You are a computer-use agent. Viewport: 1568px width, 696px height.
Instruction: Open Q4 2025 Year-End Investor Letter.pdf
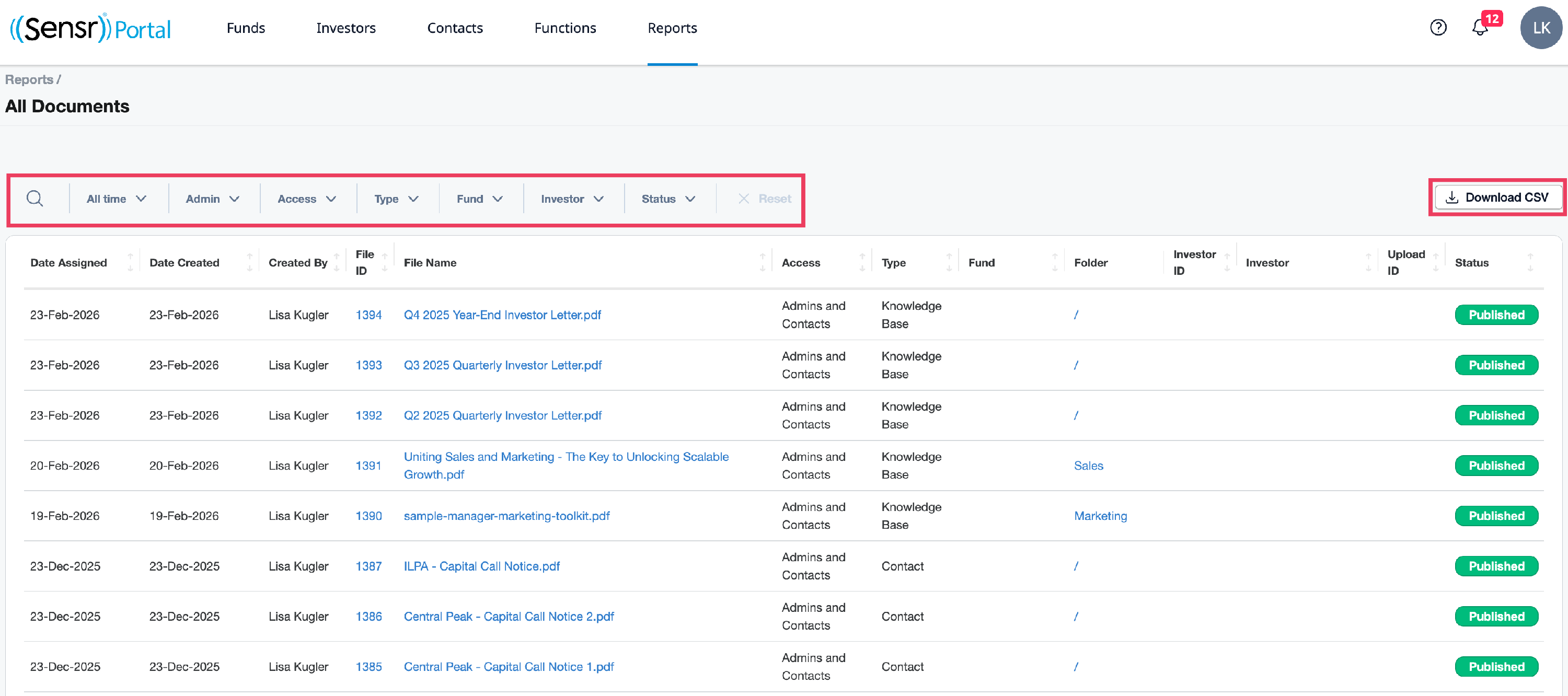(x=502, y=315)
